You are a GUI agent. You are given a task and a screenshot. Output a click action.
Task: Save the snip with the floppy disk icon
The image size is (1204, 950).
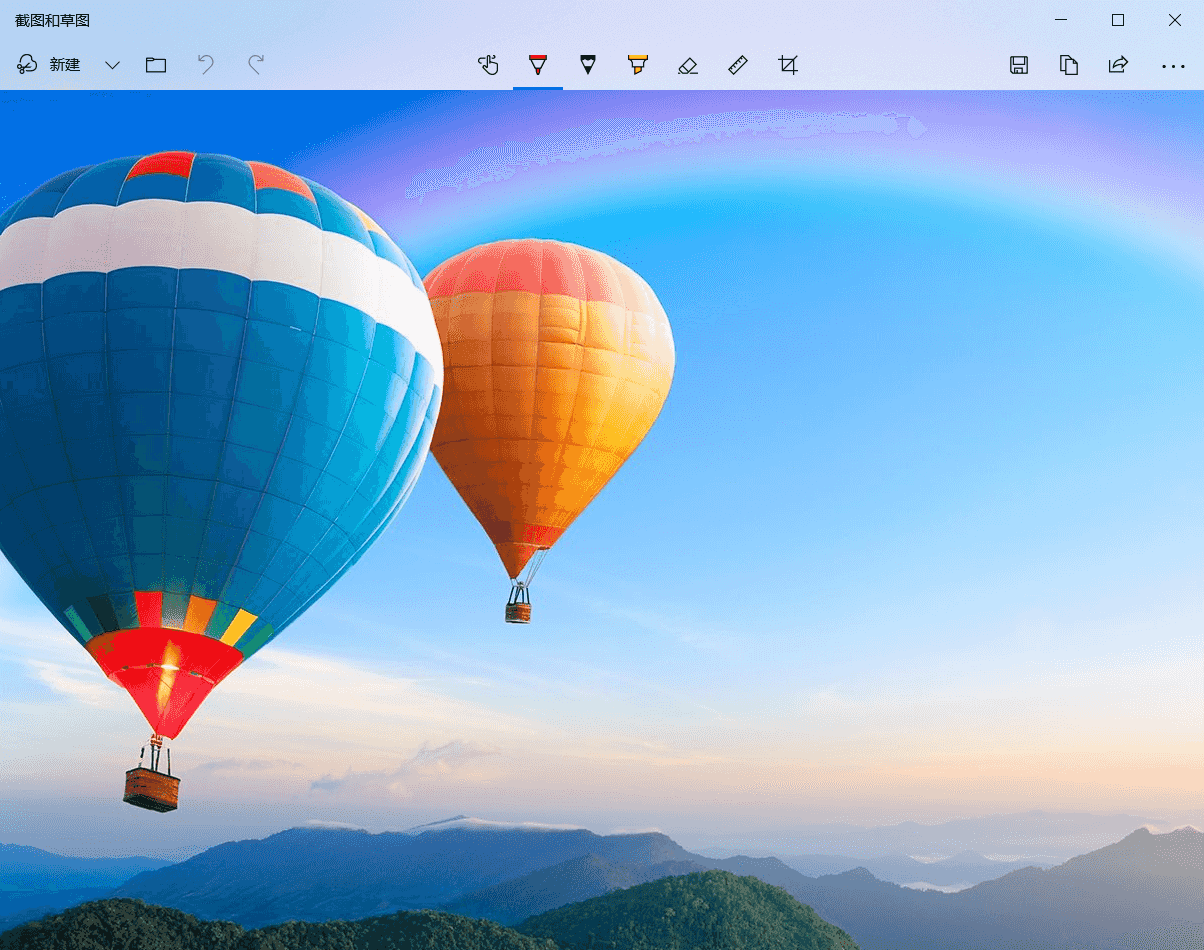pyautogui.click(x=1019, y=66)
